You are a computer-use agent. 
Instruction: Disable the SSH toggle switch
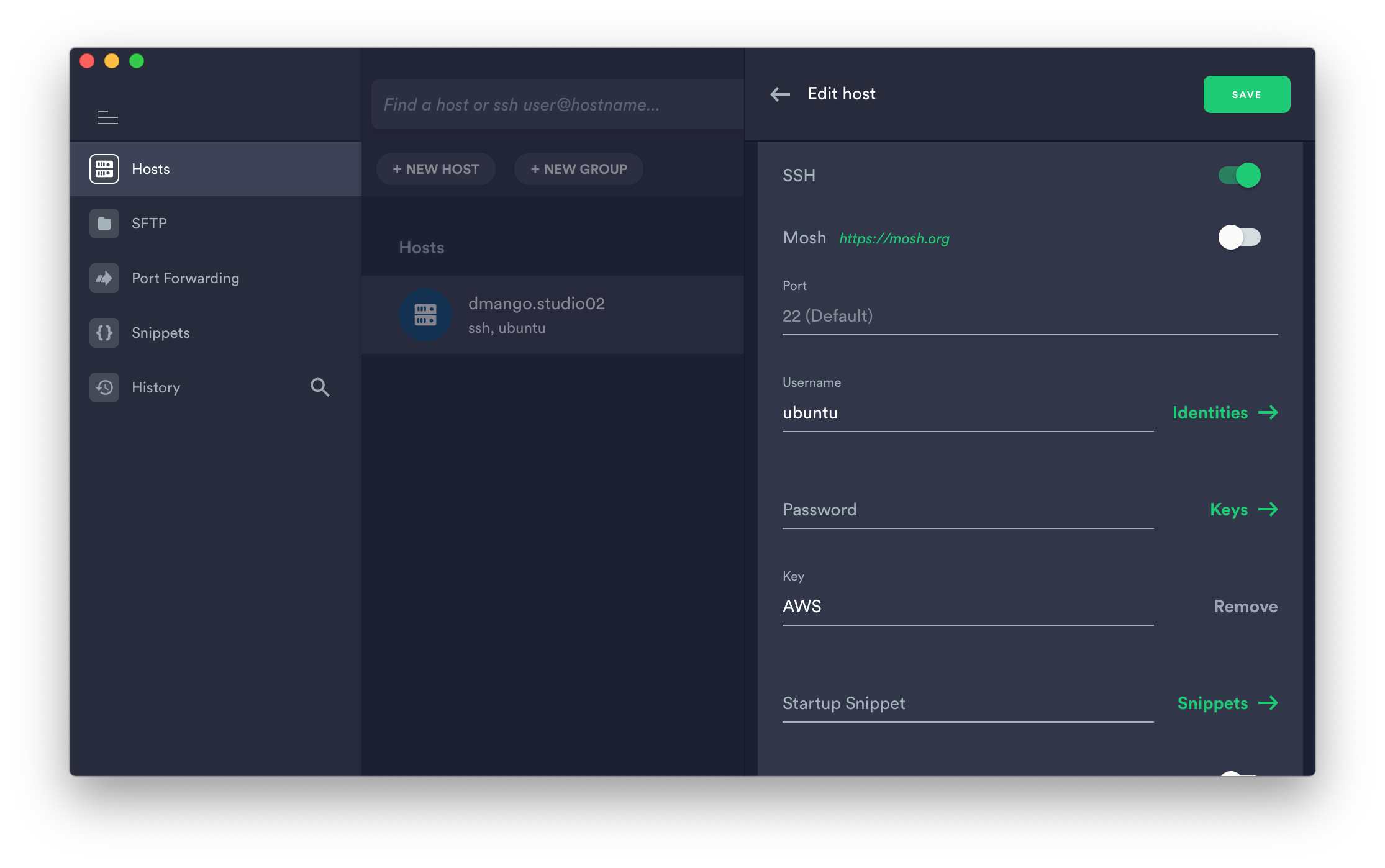tap(1240, 175)
